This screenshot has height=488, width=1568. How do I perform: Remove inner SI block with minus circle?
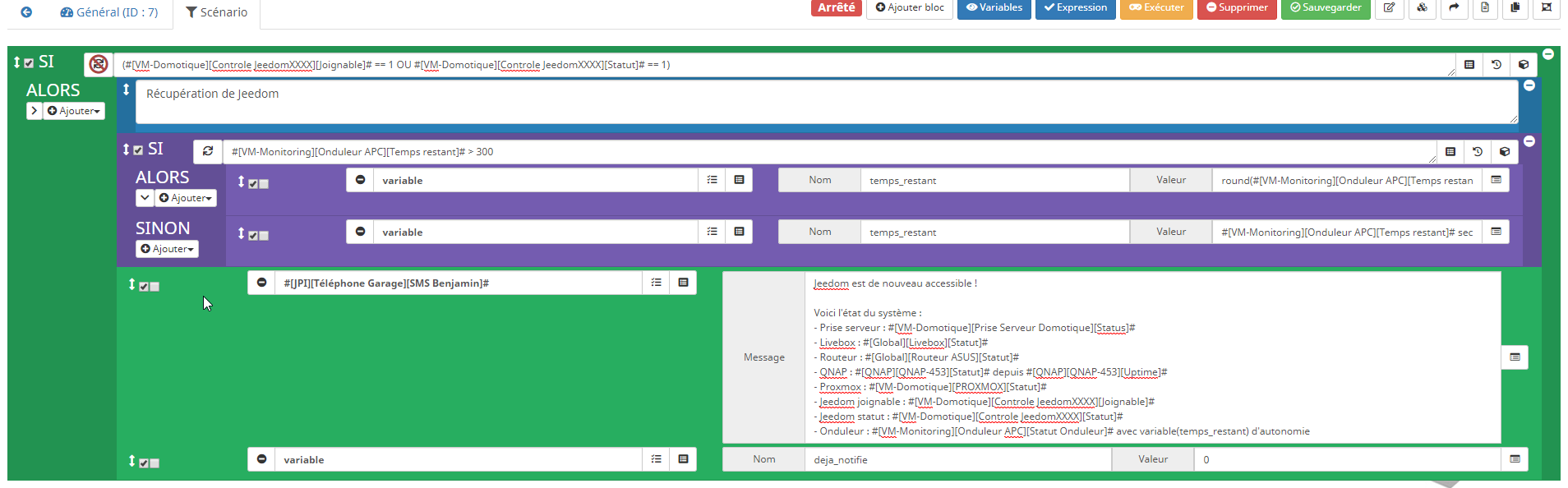pyautogui.click(x=1529, y=141)
